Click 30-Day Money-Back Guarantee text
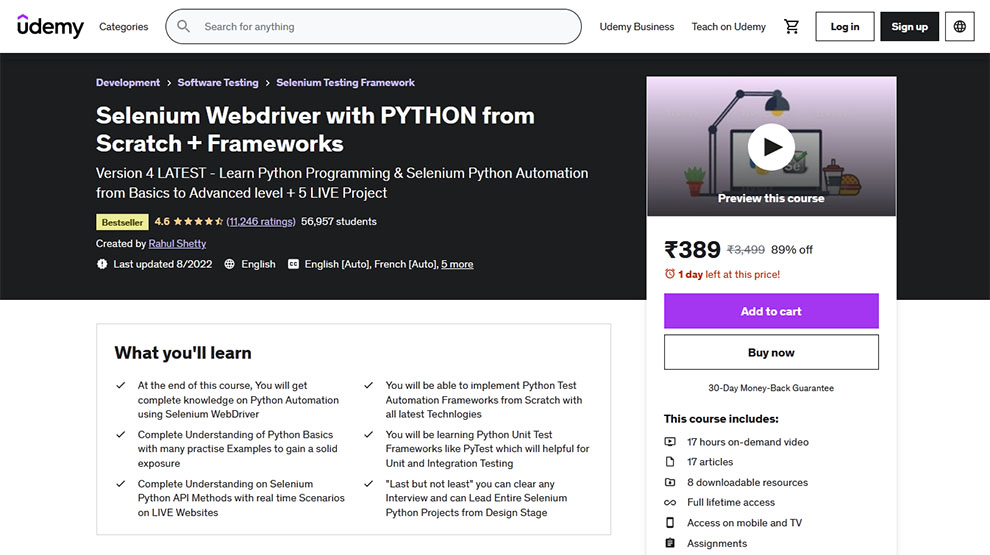This screenshot has width=990, height=555. 771,388
